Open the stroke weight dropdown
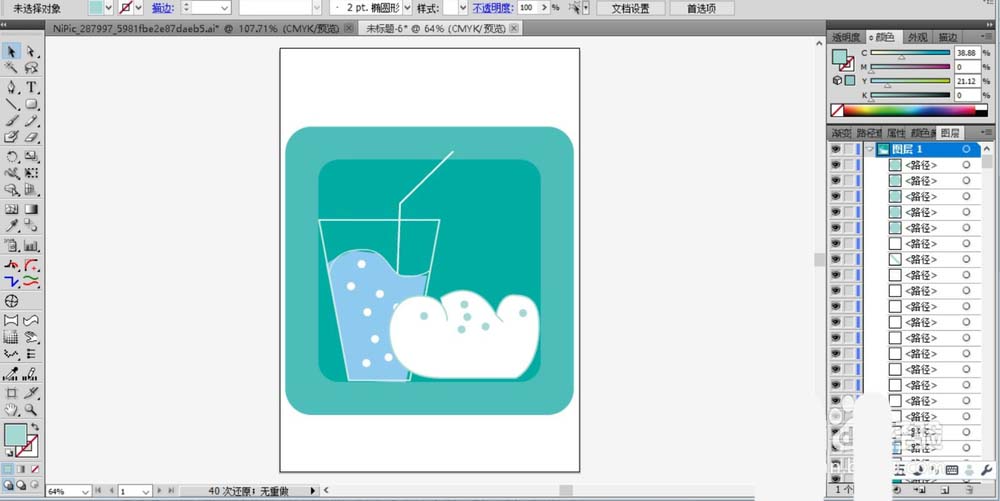1000x501 pixels. pos(224,8)
